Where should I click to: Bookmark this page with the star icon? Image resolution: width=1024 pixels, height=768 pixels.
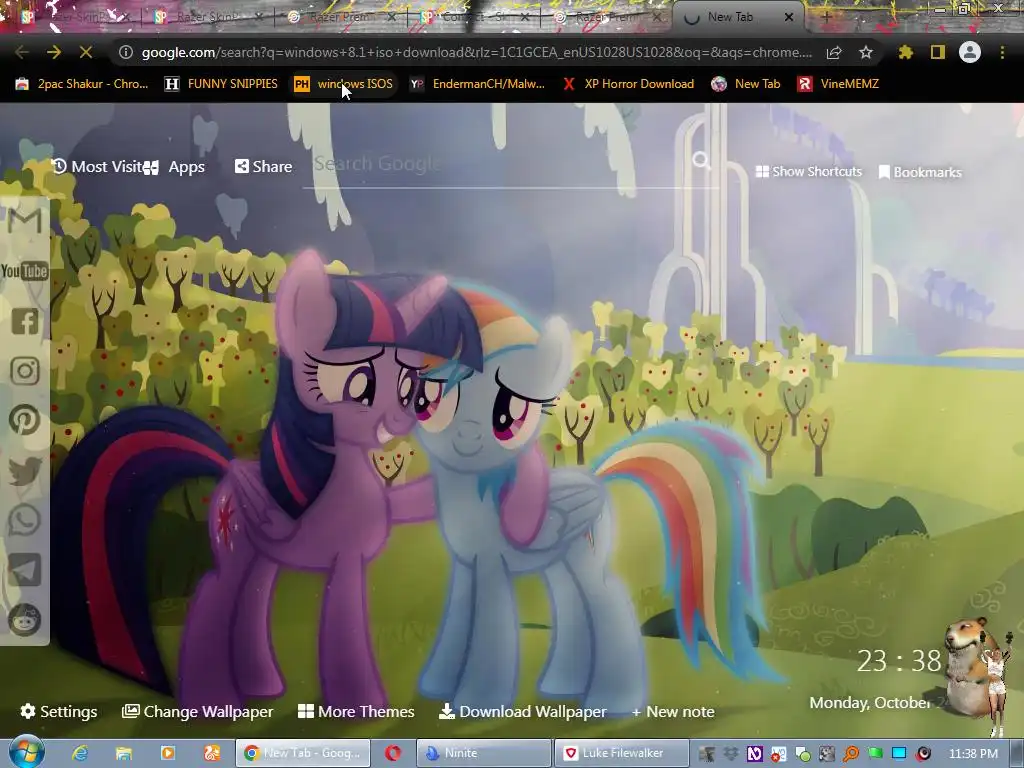[x=866, y=52]
